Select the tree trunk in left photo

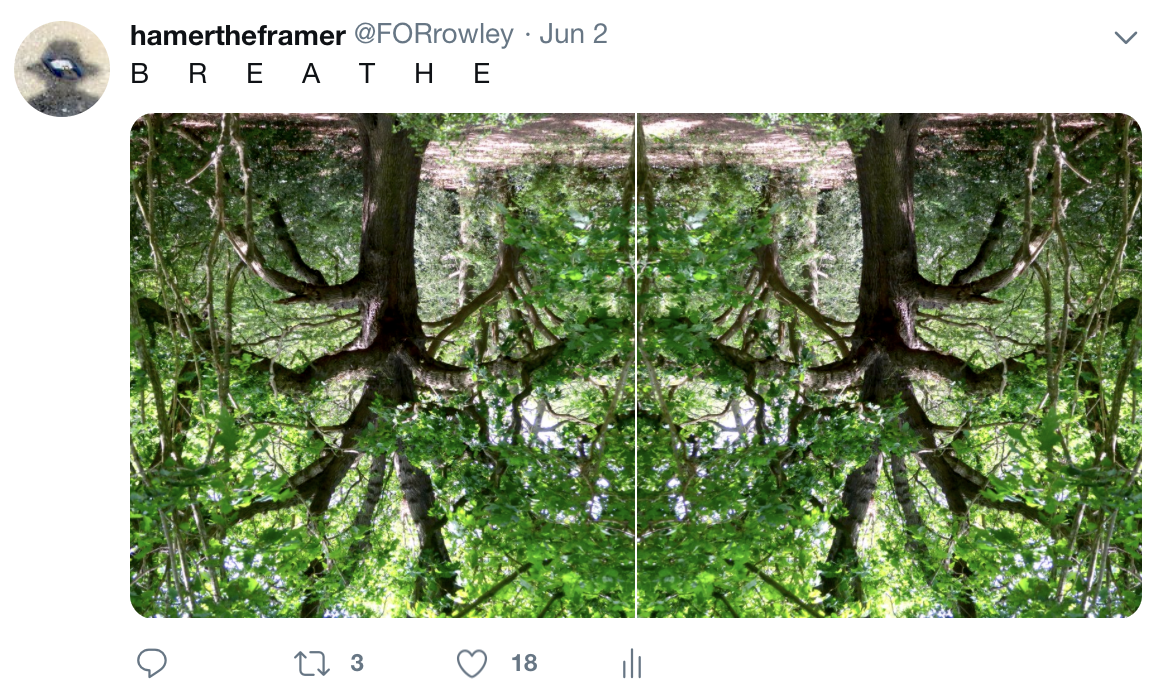coord(389,243)
